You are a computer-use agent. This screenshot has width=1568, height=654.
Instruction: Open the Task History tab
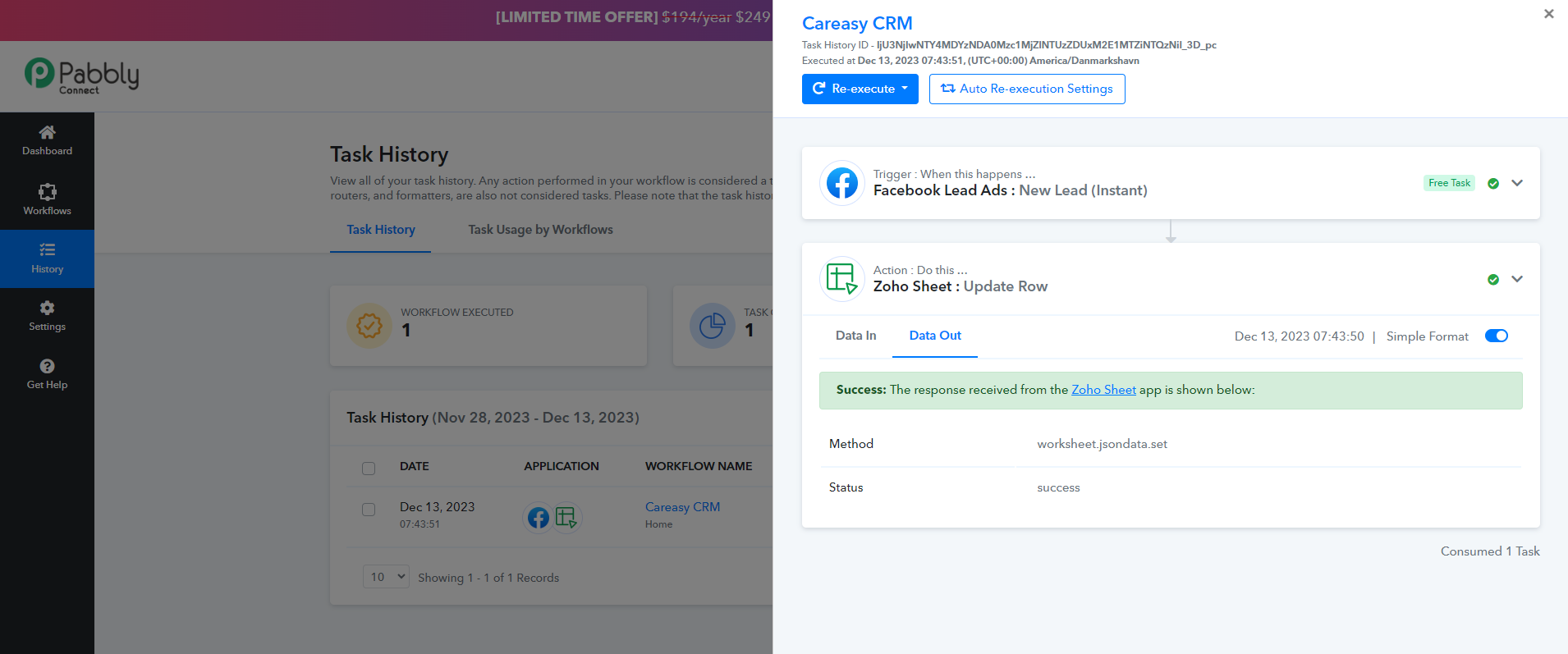pos(381,230)
